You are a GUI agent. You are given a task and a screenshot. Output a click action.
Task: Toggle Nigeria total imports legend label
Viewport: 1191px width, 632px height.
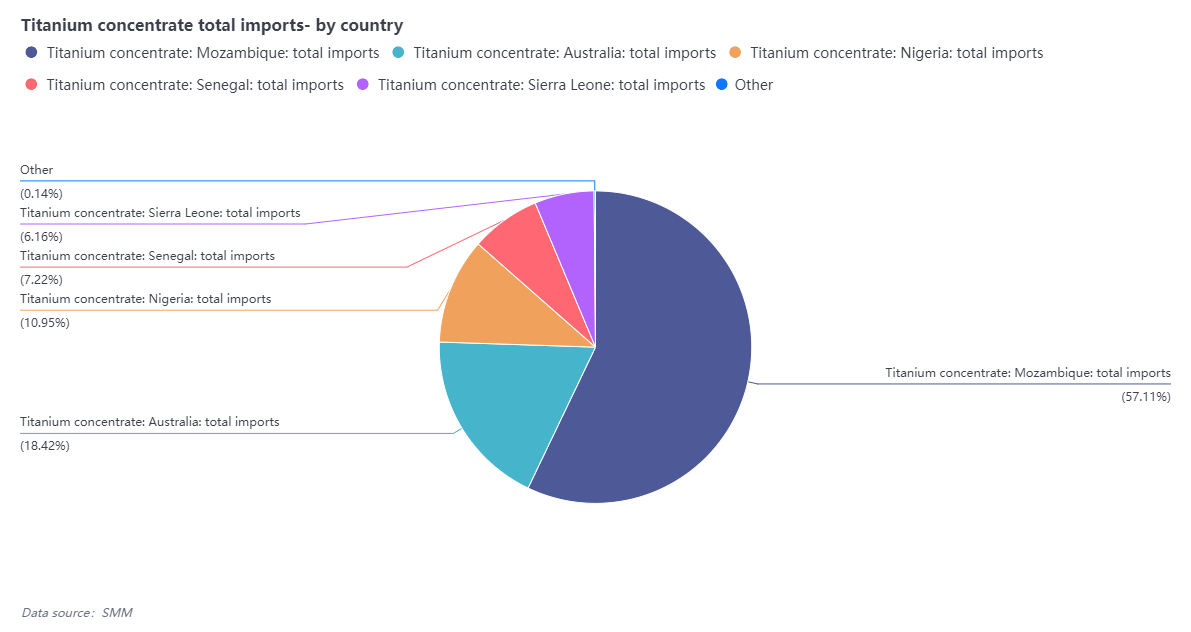click(896, 53)
